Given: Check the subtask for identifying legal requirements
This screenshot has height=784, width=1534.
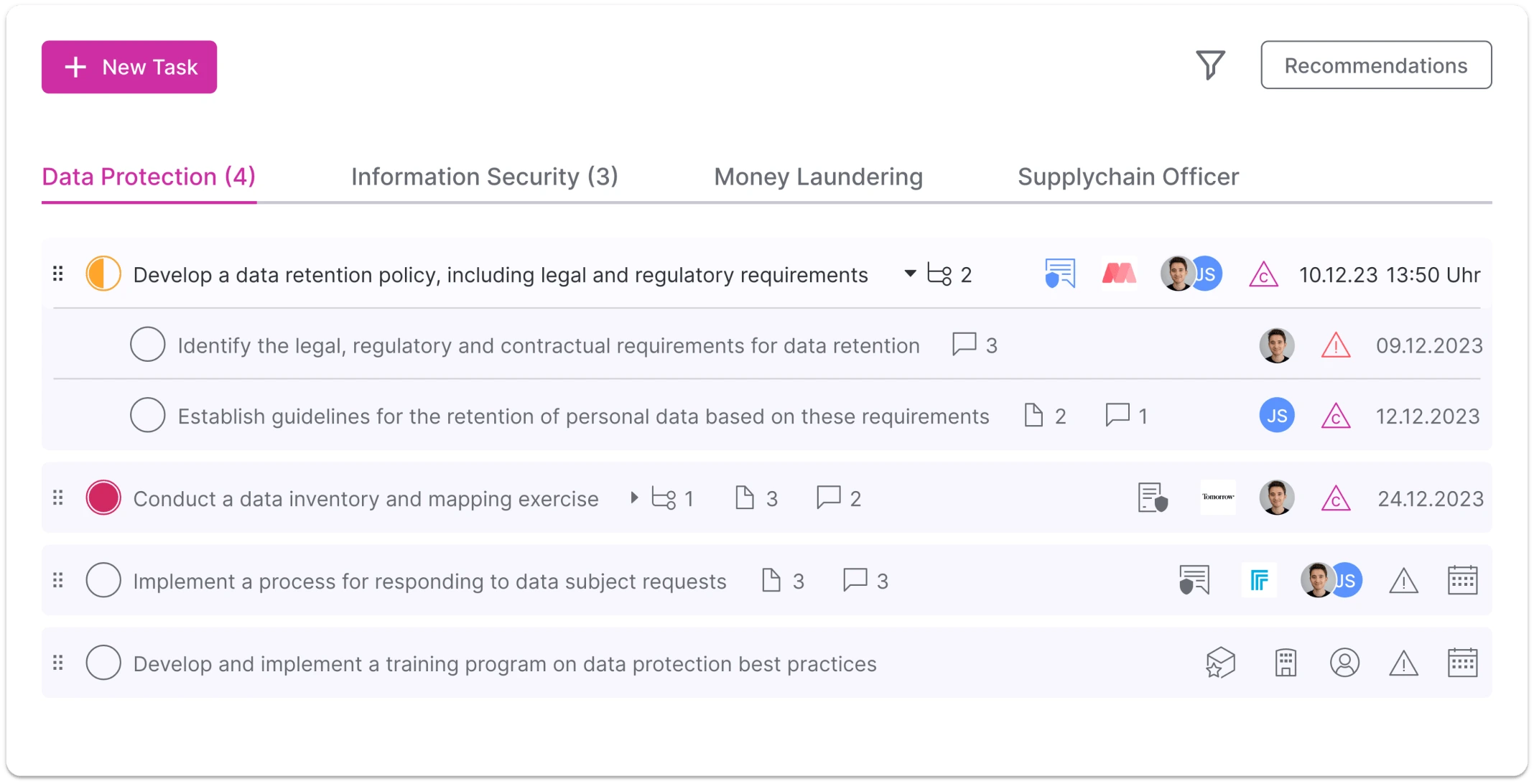Looking at the screenshot, I should (x=147, y=345).
